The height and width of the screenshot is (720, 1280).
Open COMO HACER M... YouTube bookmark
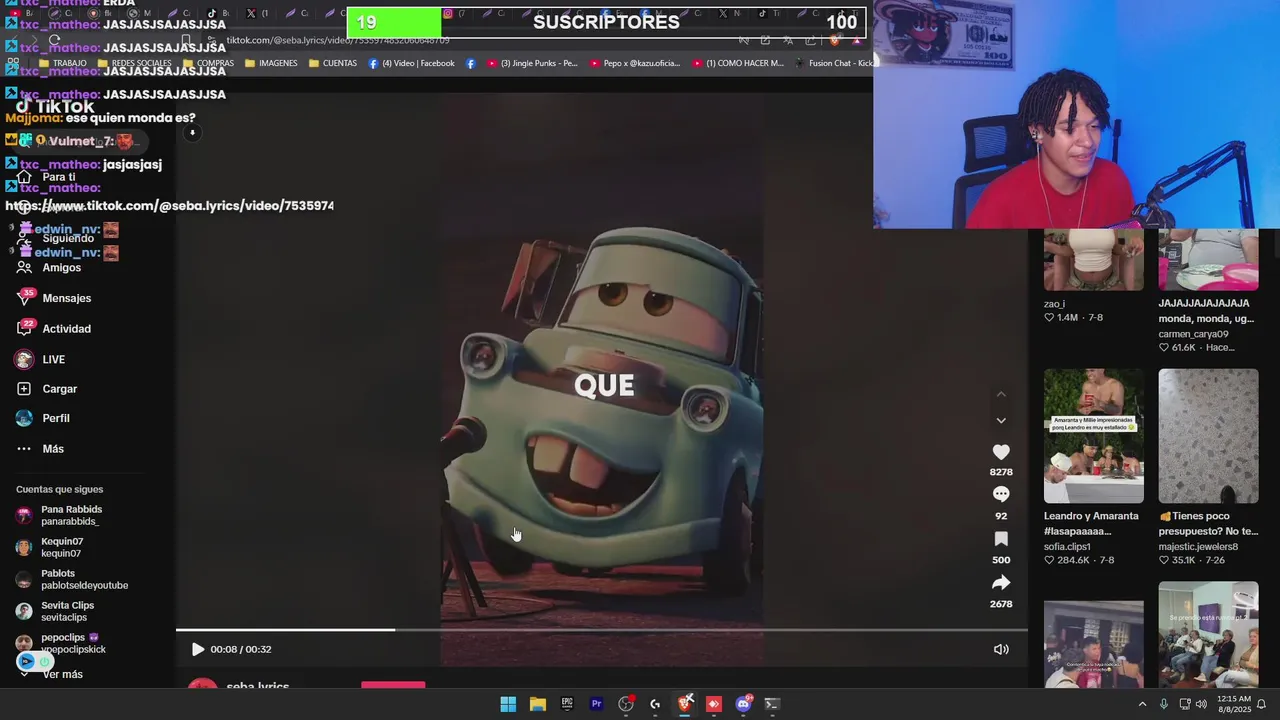737,63
